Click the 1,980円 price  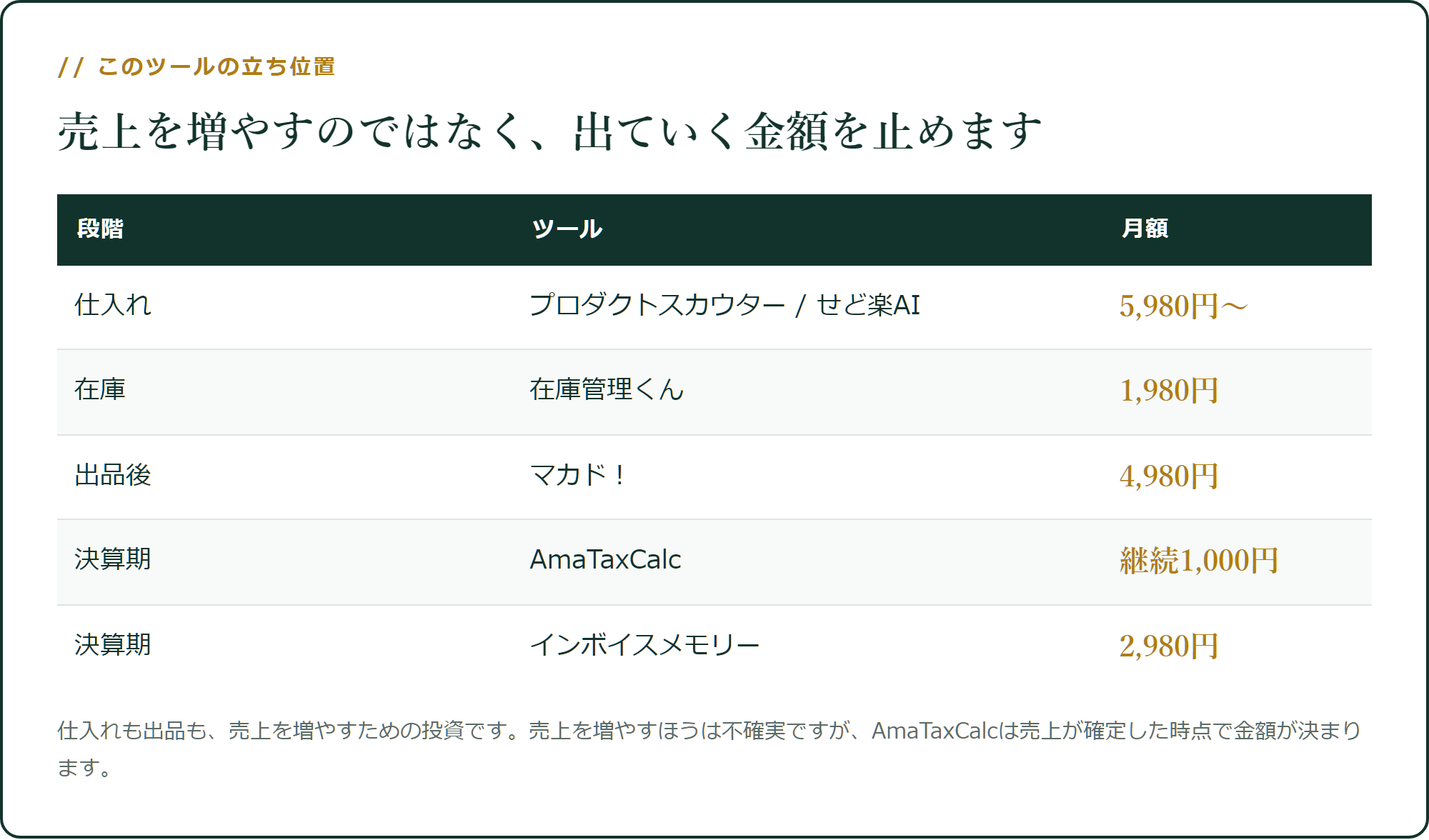(1169, 391)
